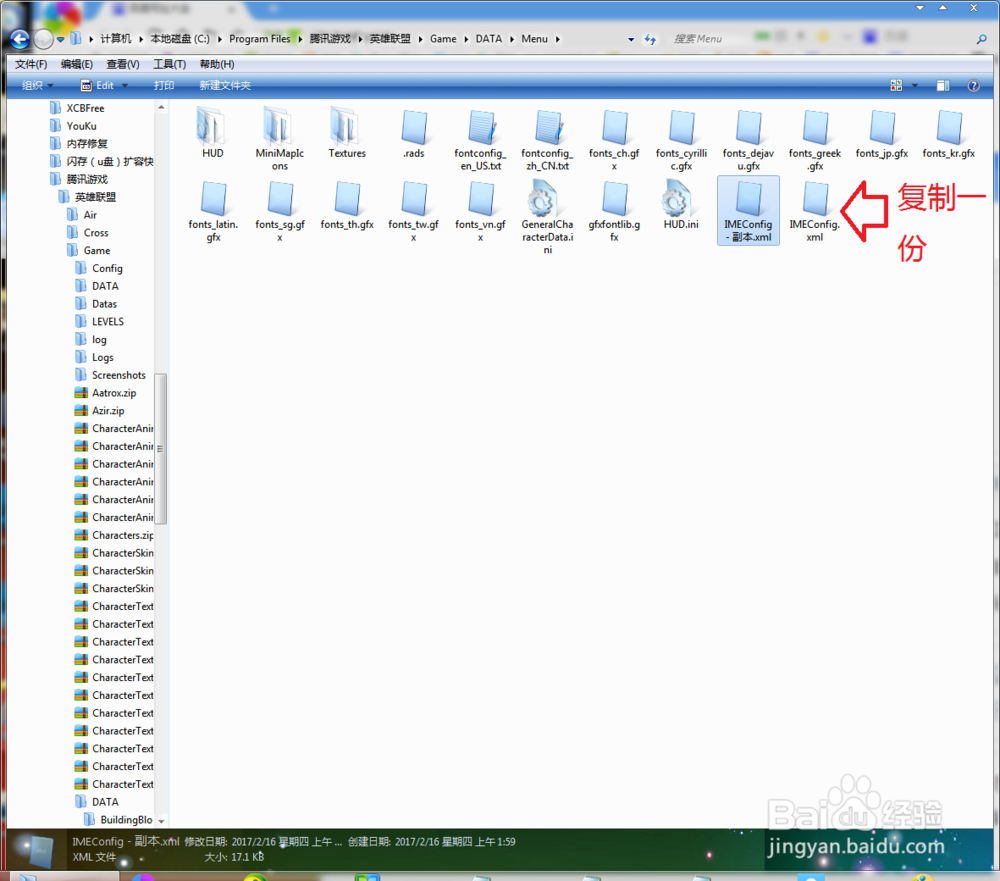This screenshot has height=881, width=1000.
Task: Expand the arrow after Menu breadcrumb
Action: pyautogui.click(x=557, y=39)
